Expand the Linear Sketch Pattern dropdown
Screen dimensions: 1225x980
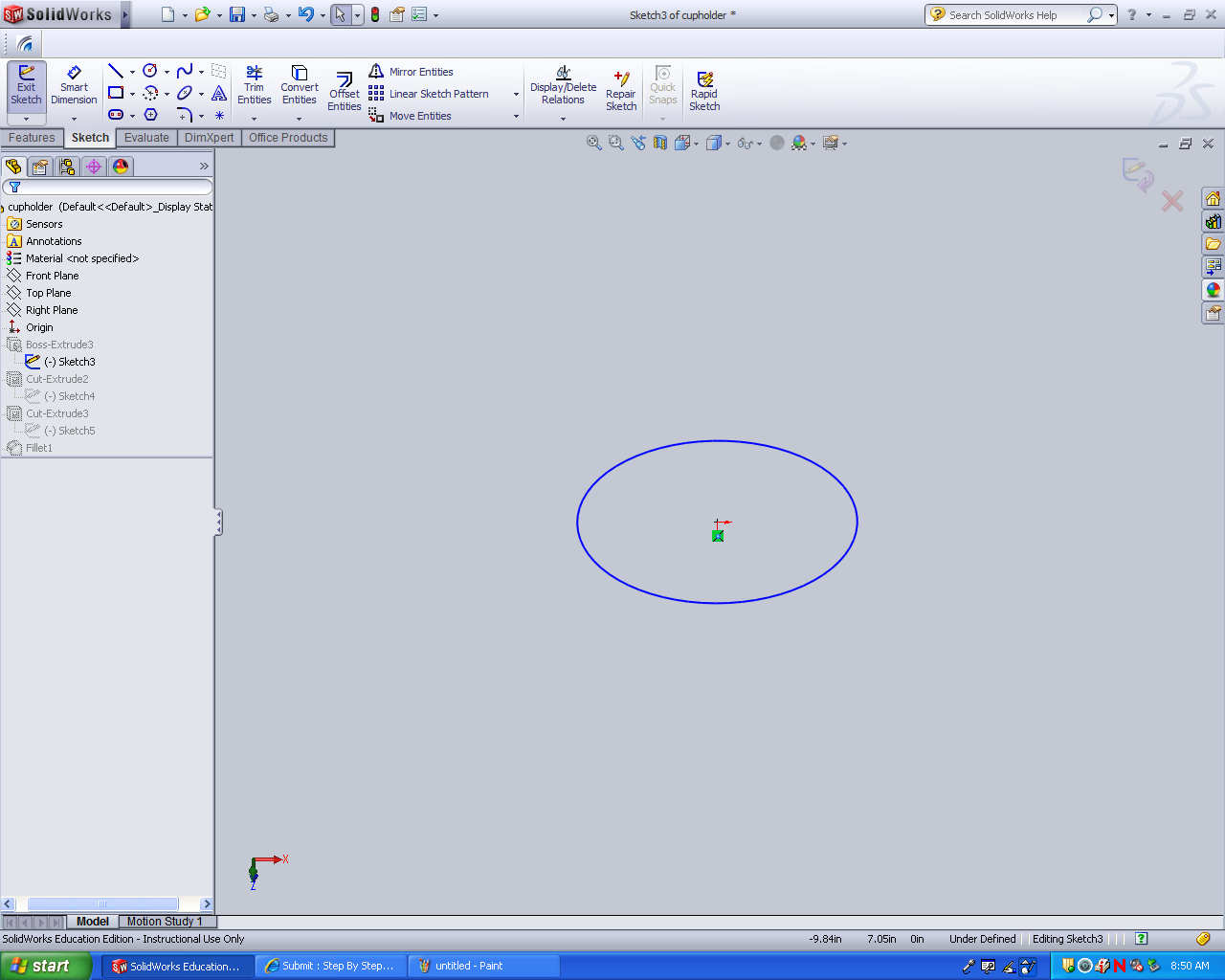516,94
